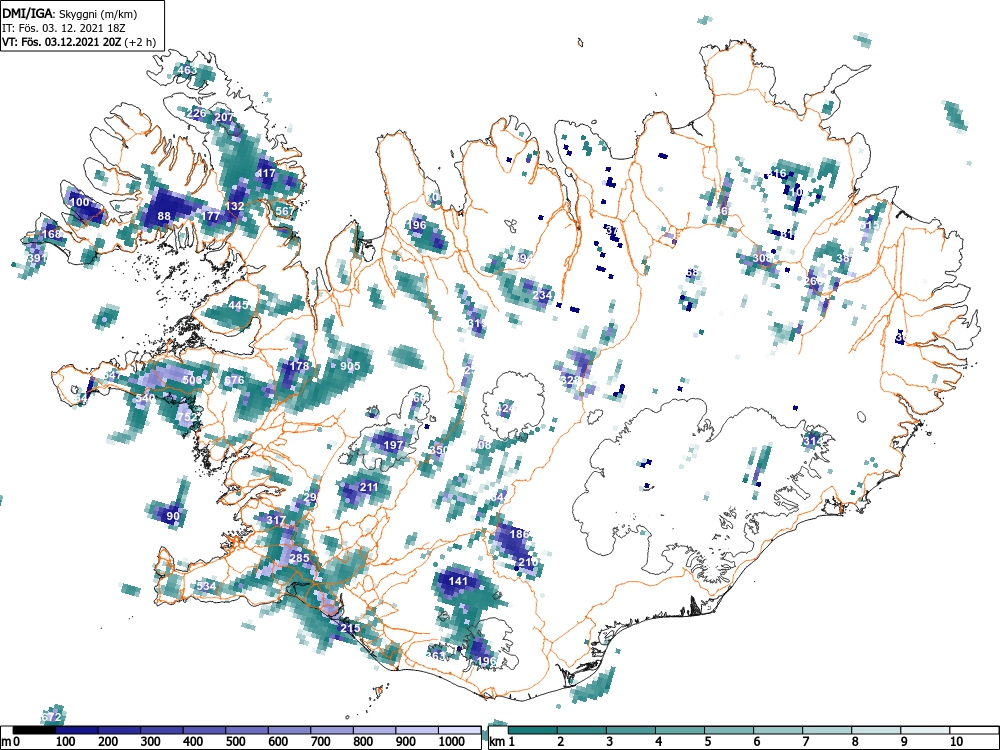This screenshot has width=1000, height=750.
Task: Select the IT: Fös. 03. 12. 2021 18Z line
Action: [64, 28]
